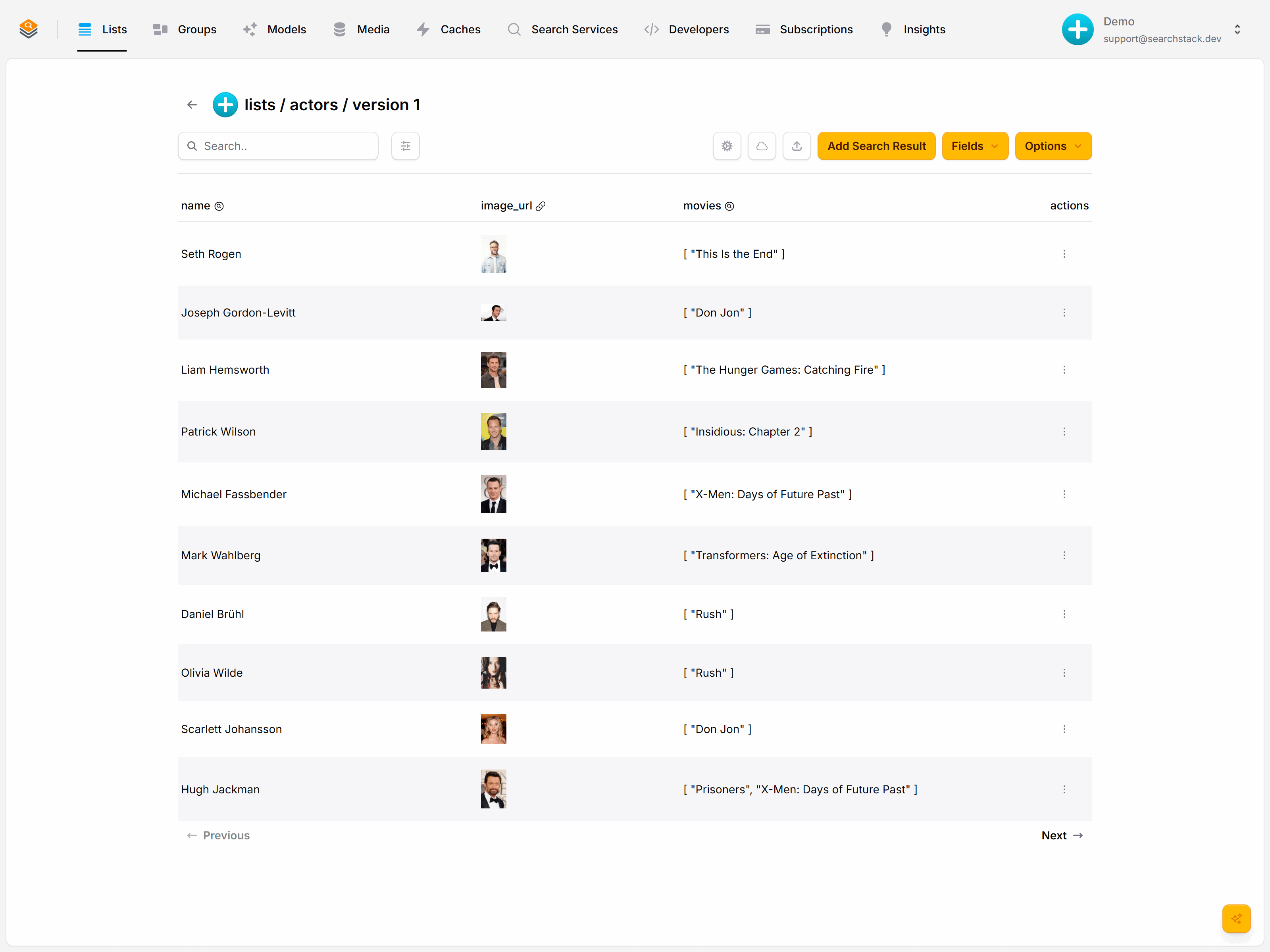Focus the Search input field
Image resolution: width=1270 pixels, height=952 pixels.
[278, 146]
